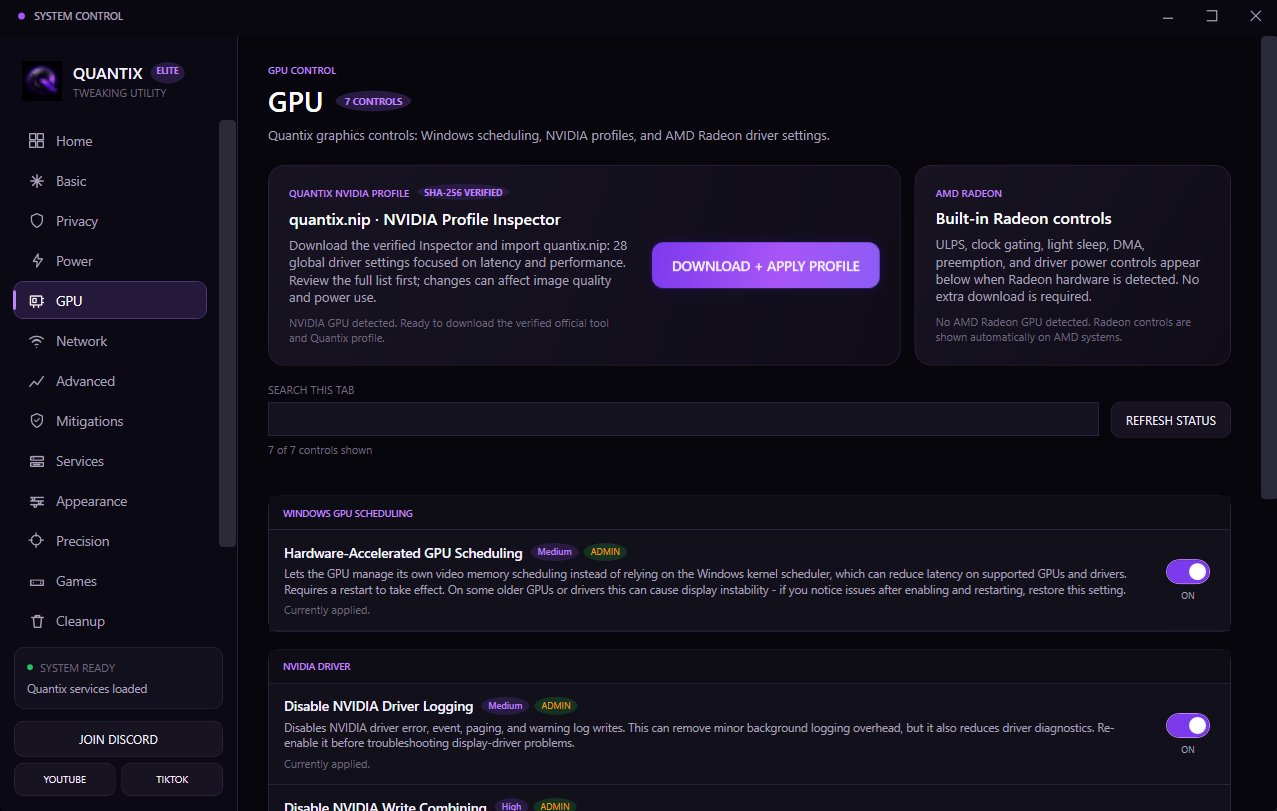Click the sidebar navigation scrollbar
This screenshot has height=811, width=1277.
228,334
